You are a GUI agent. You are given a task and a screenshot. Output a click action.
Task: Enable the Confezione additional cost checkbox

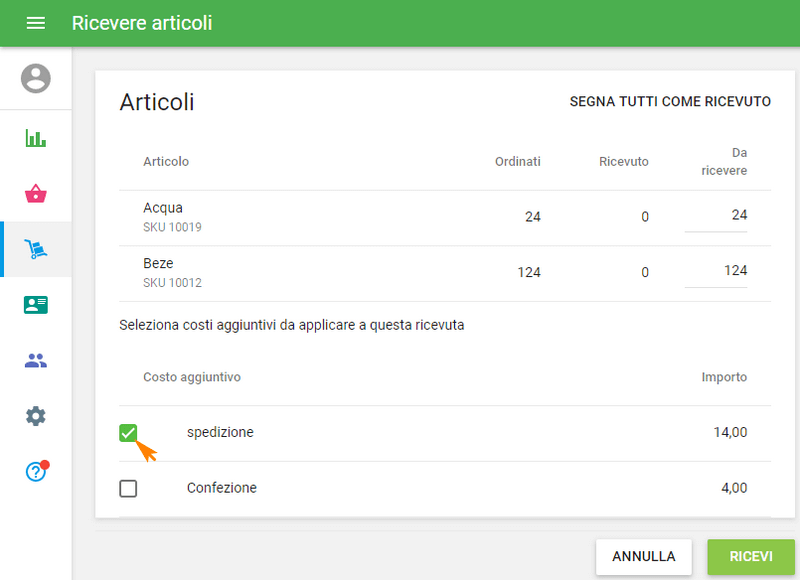[x=129, y=487]
